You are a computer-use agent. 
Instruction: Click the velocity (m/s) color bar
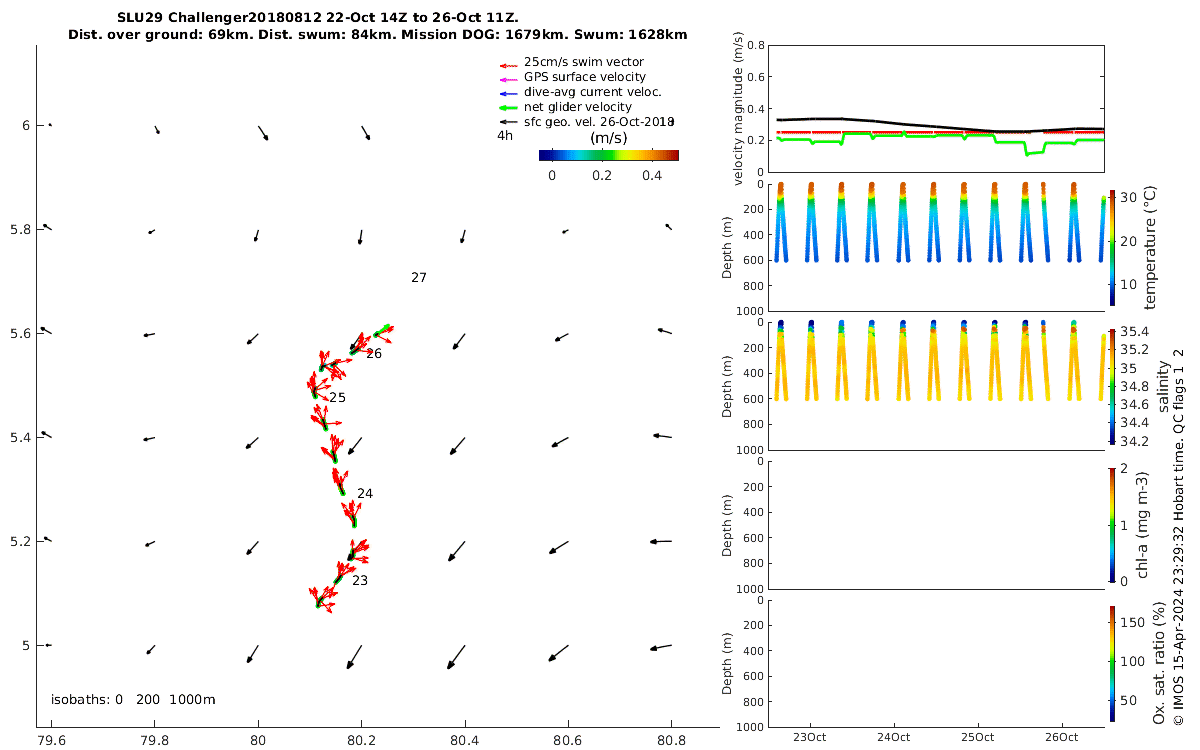pos(608,155)
